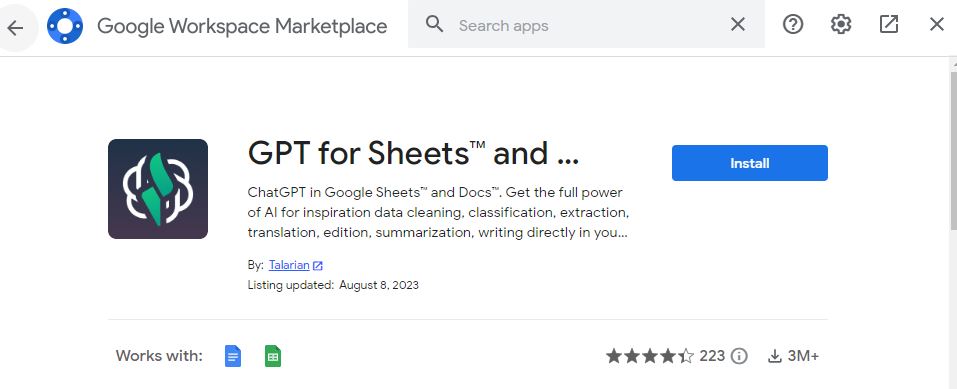Click the "GPT for Sheets™ and ..." title
The width and height of the screenshot is (957, 389).
[x=413, y=153]
